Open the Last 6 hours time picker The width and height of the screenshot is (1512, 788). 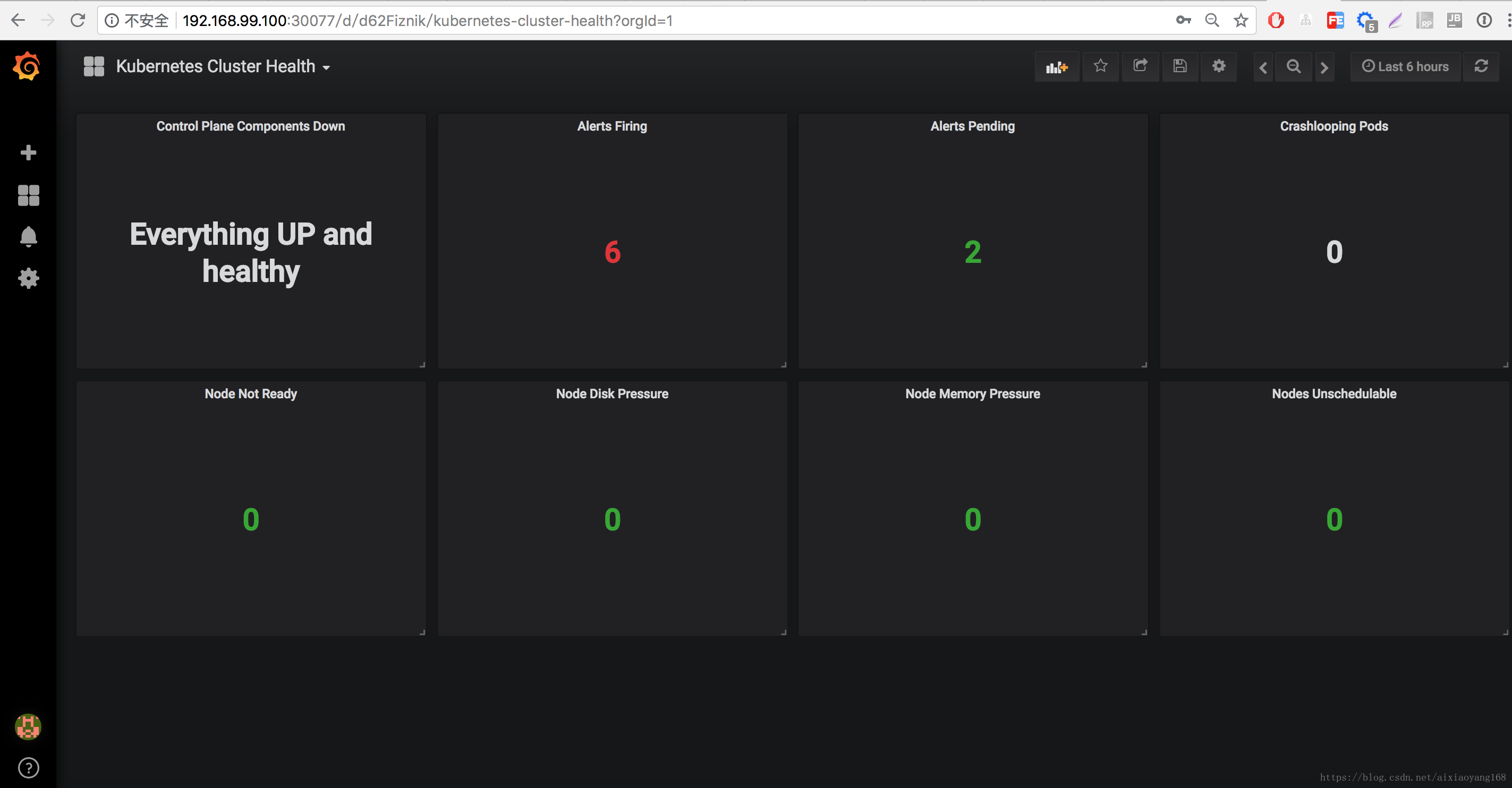coord(1405,67)
